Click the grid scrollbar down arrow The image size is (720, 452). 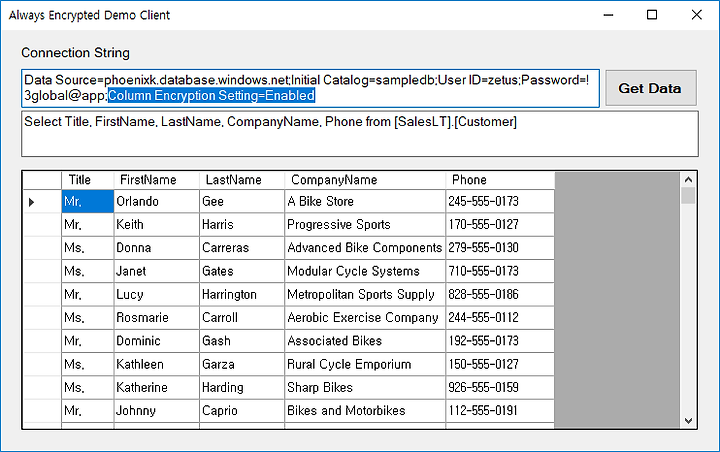pos(688,421)
